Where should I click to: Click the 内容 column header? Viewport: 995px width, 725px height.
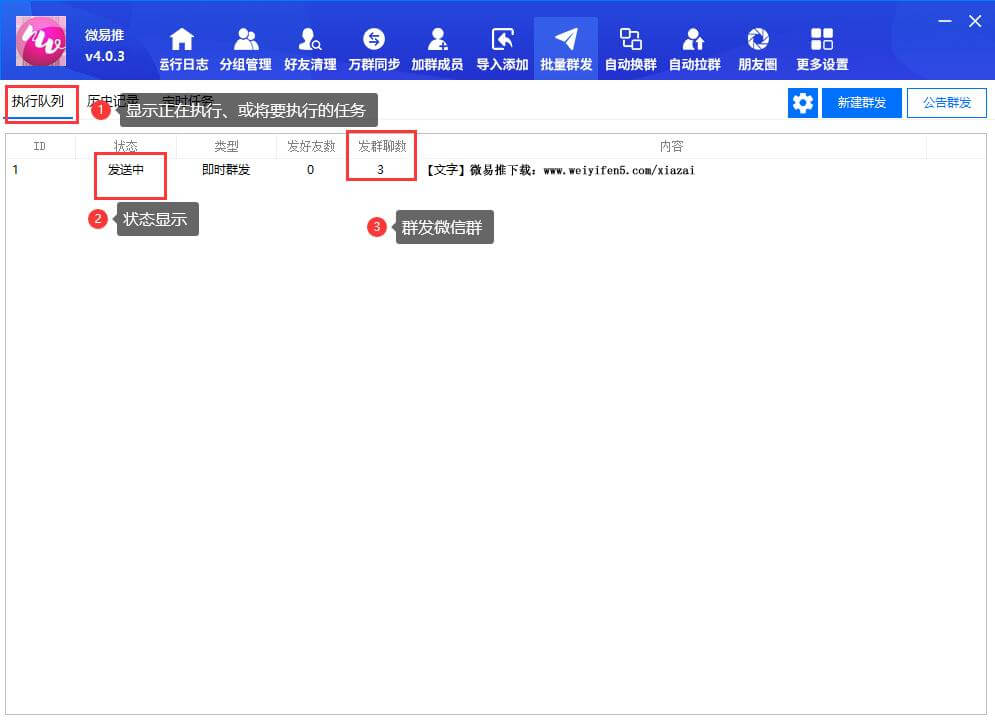pyautogui.click(x=671, y=146)
